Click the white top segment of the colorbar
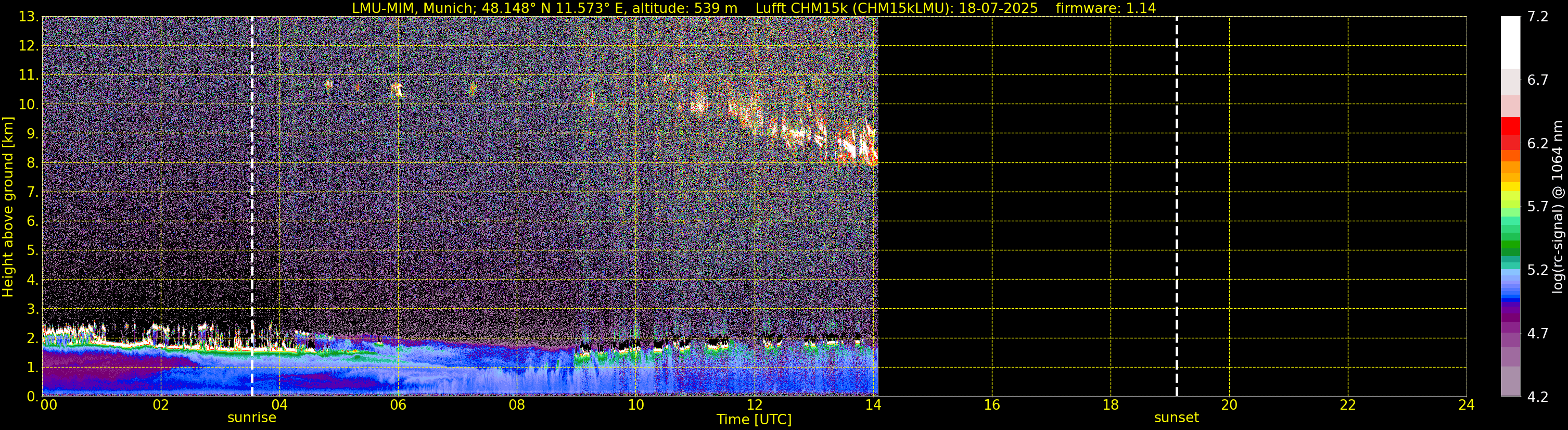Image resolution: width=1568 pixels, height=430 pixels. [1511, 42]
